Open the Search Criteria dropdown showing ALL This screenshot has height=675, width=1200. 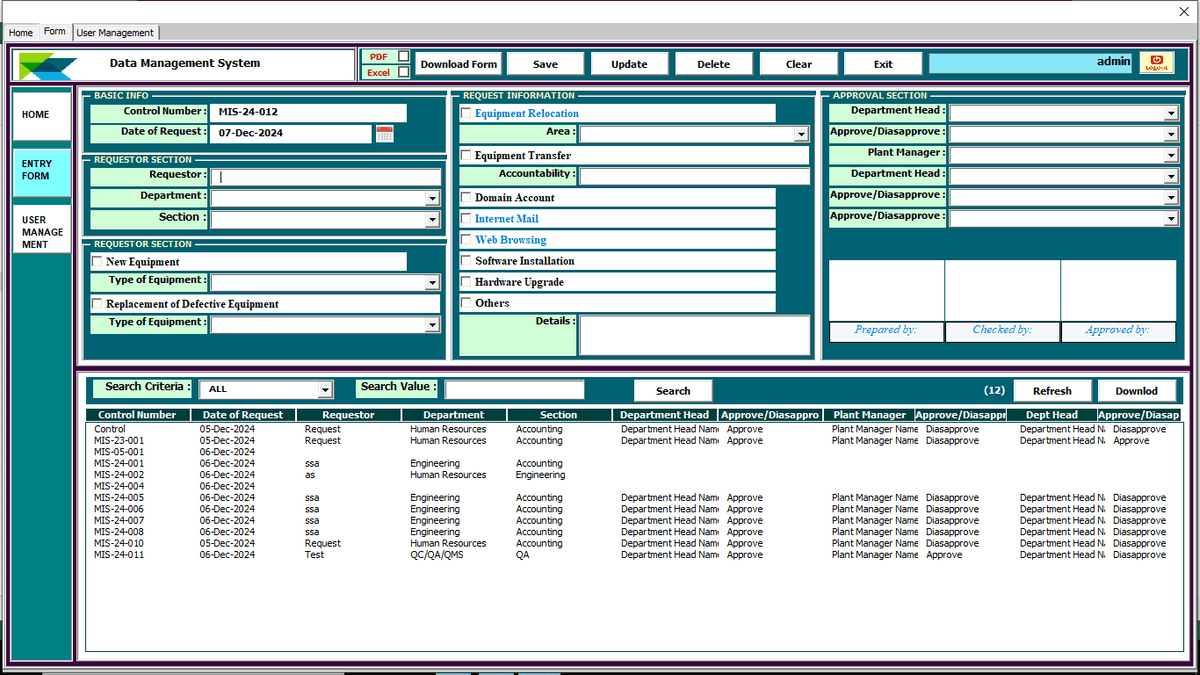325,389
